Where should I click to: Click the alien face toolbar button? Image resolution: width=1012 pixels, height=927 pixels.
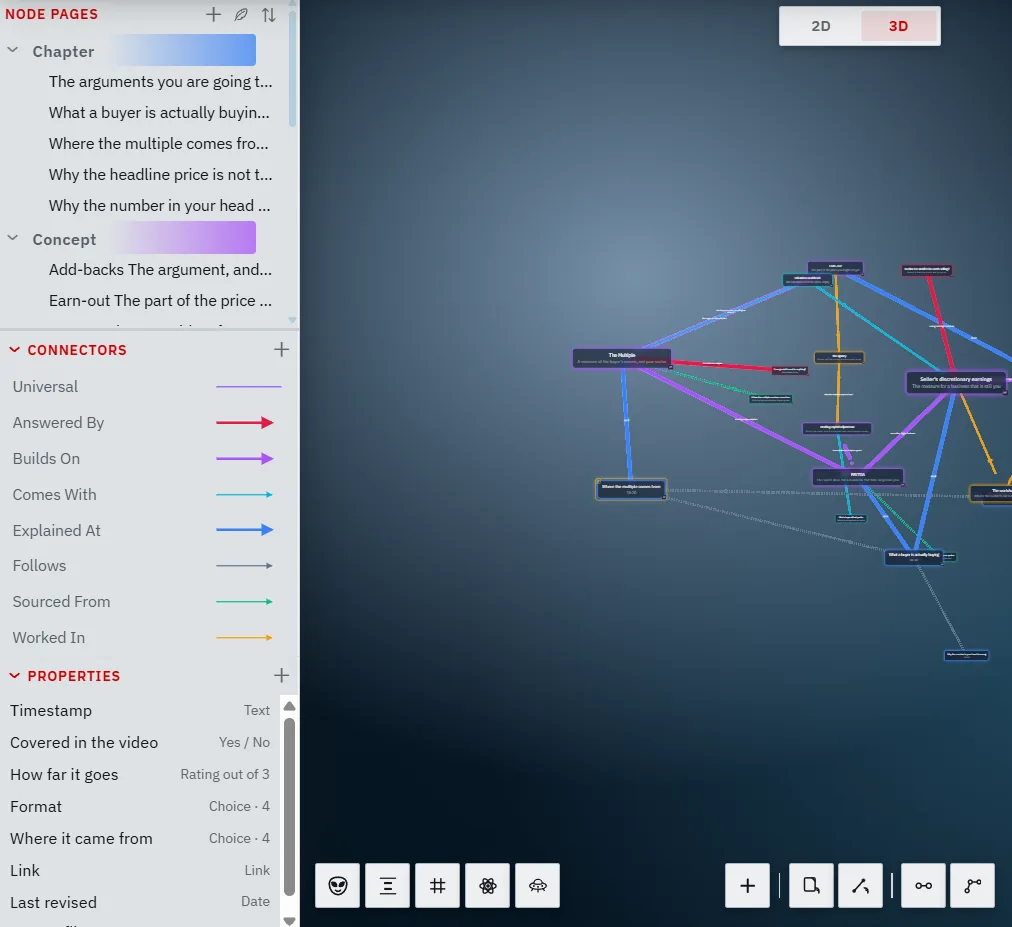[338, 886]
